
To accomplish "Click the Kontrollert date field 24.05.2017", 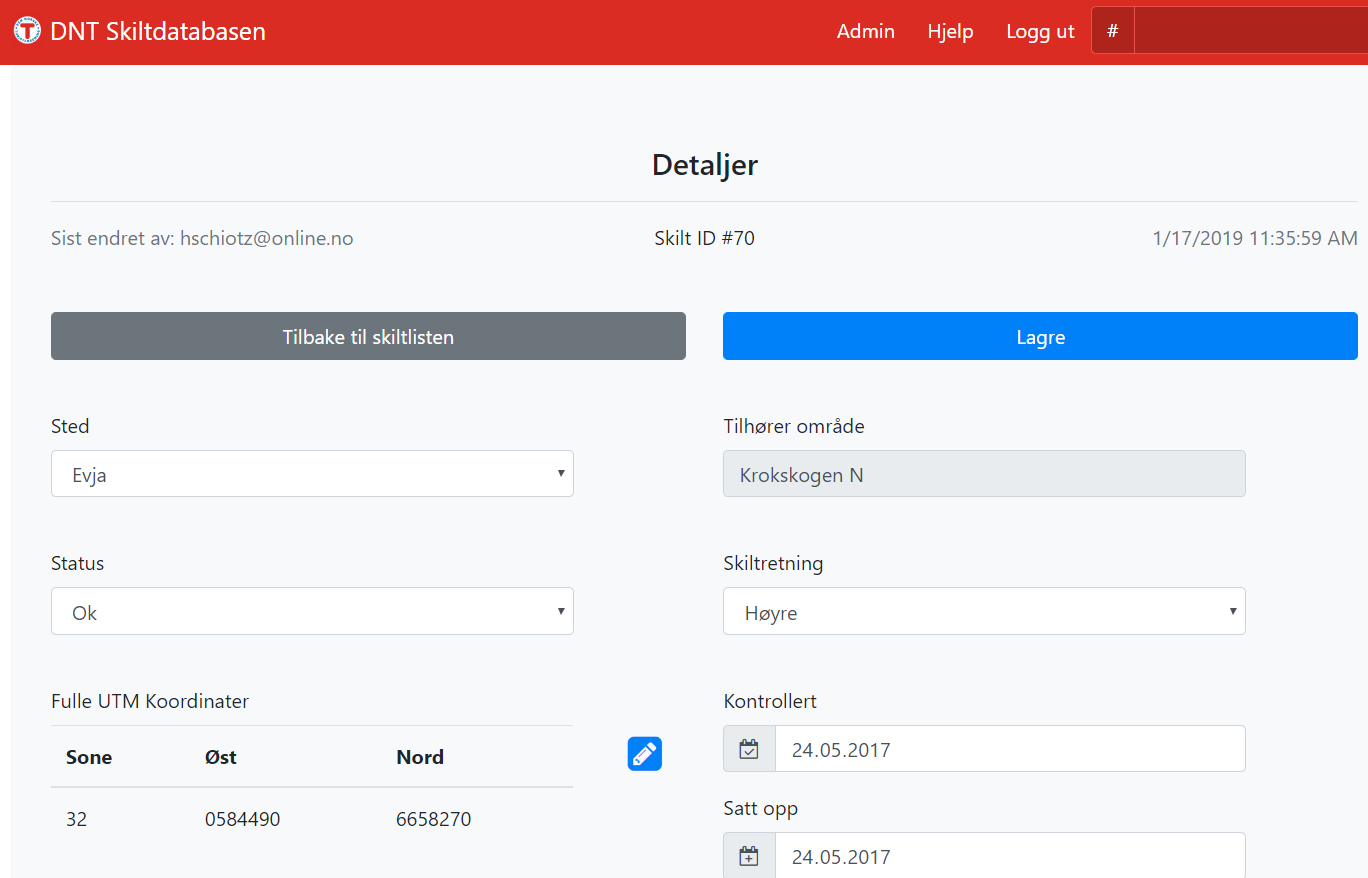I will (x=1010, y=749).
